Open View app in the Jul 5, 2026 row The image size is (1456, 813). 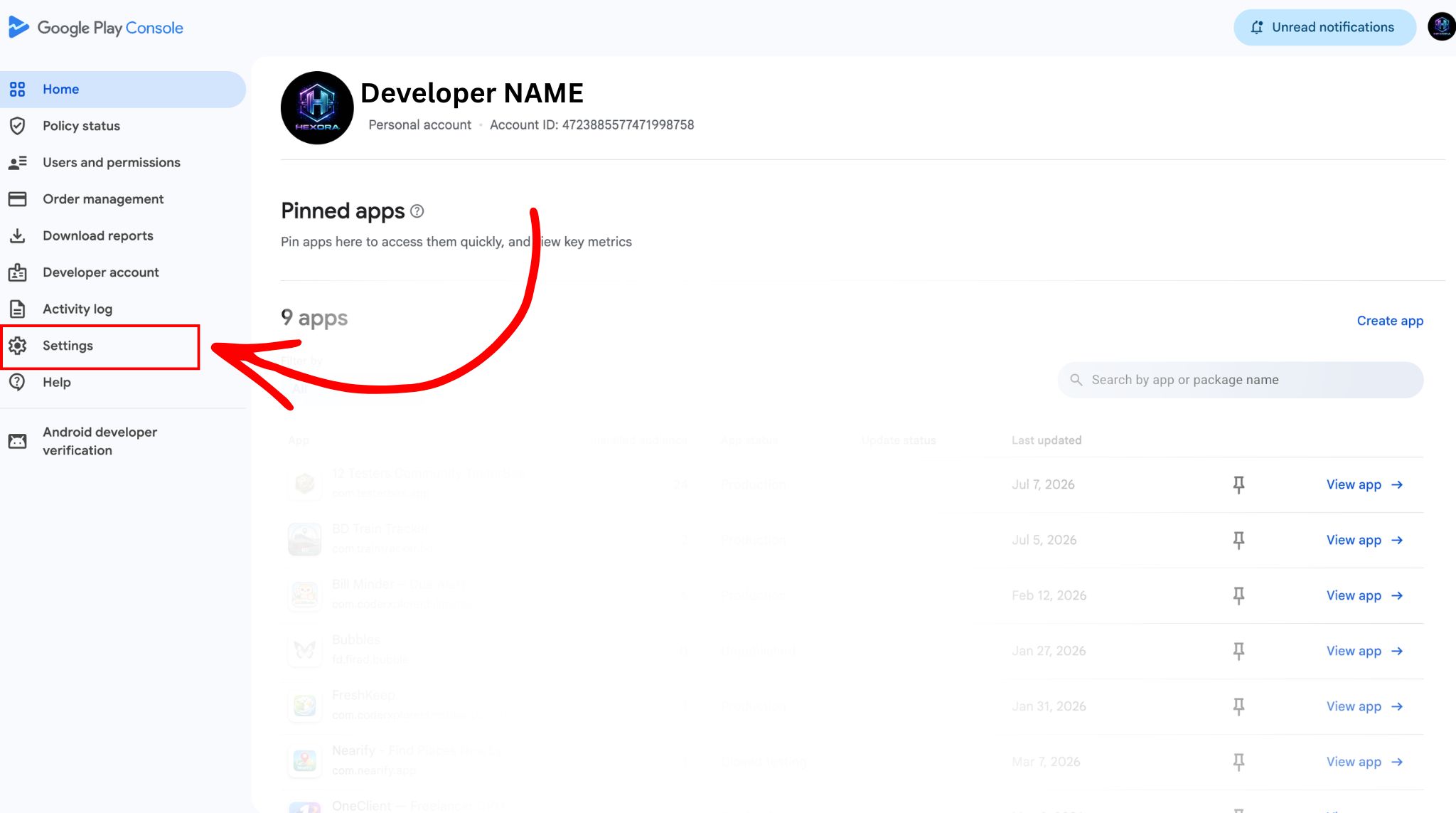pyautogui.click(x=1364, y=540)
